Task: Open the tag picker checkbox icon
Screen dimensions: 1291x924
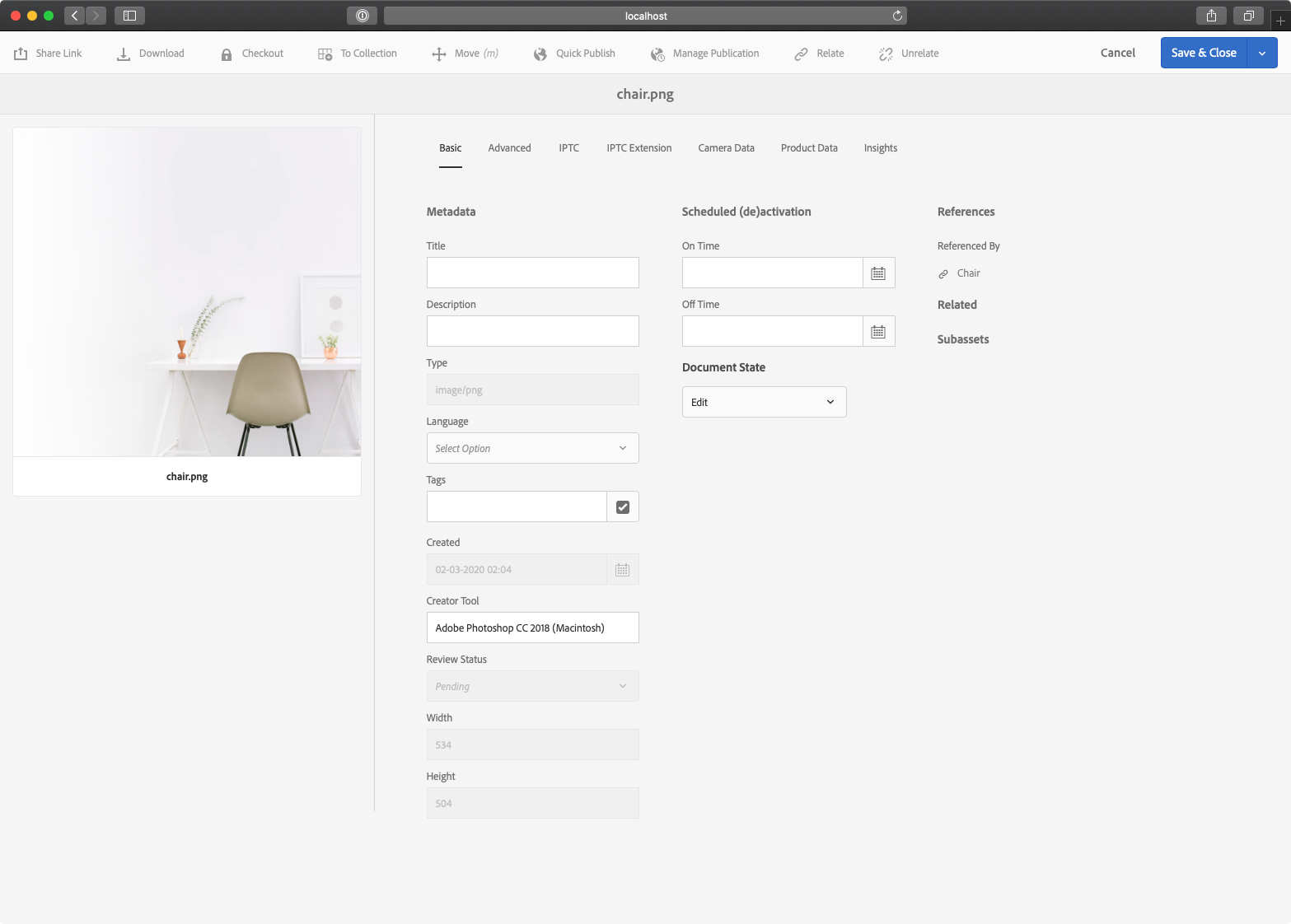Action: [623, 506]
